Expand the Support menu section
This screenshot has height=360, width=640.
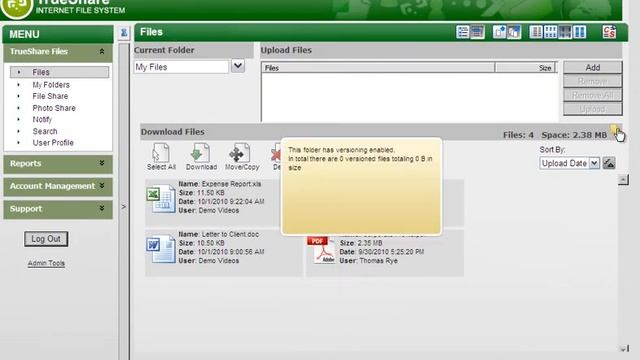102,209
